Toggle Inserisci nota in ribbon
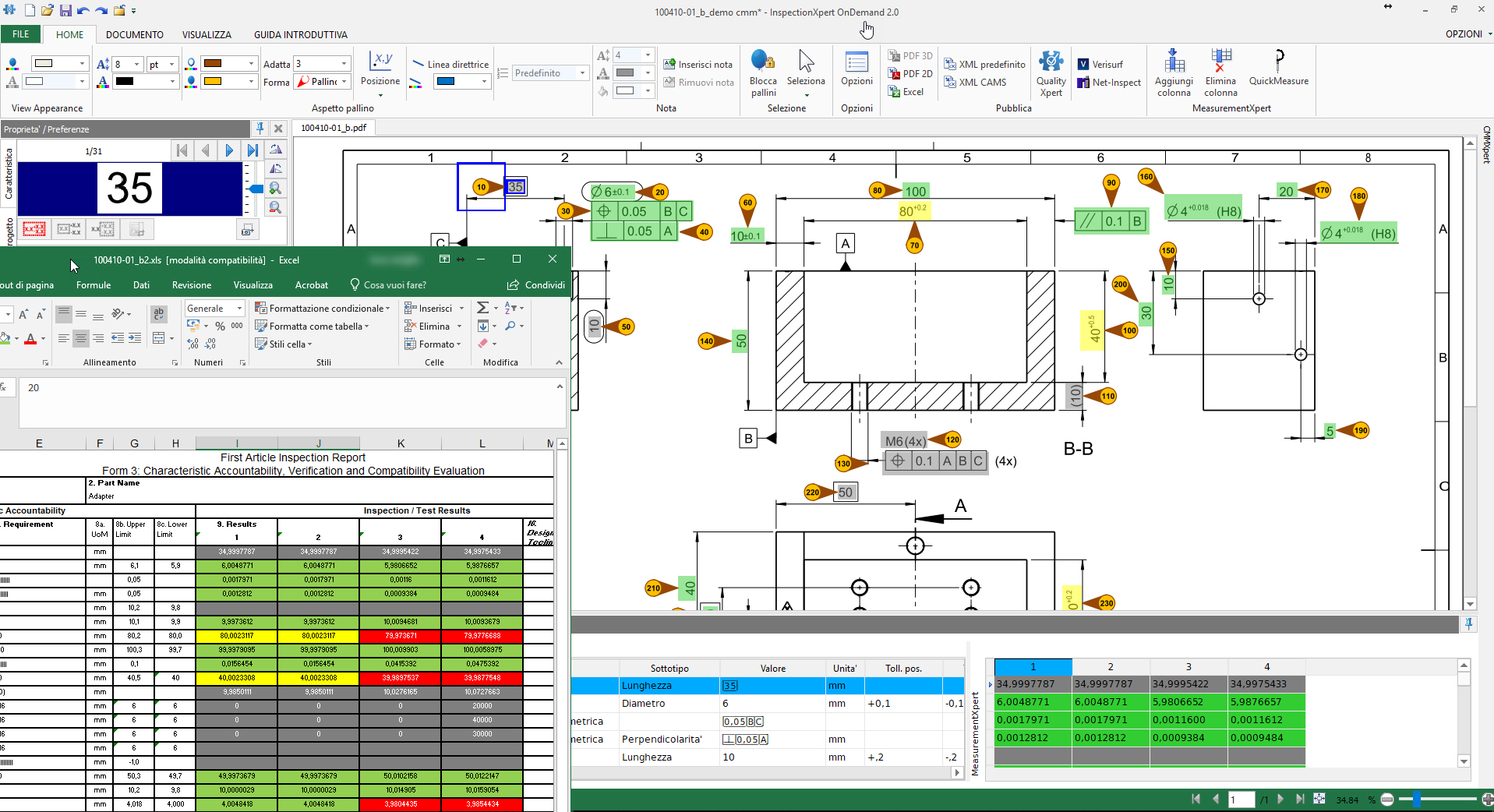Viewport: 1494px width, 812px height. (x=698, y=65)
